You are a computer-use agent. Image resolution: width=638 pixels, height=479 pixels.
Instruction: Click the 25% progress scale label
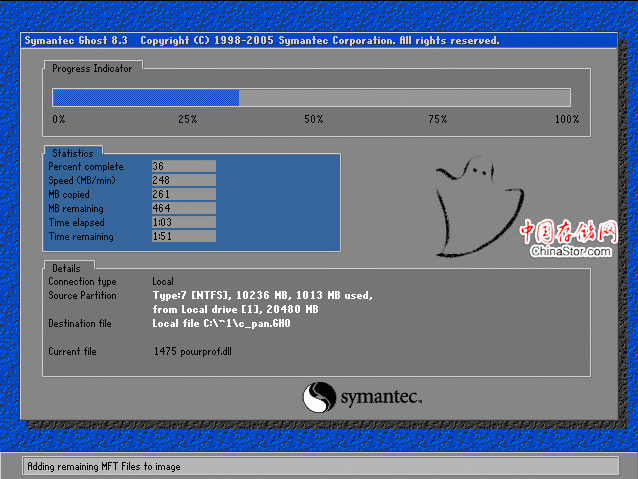pyautogui.click(x=188, y=119)
